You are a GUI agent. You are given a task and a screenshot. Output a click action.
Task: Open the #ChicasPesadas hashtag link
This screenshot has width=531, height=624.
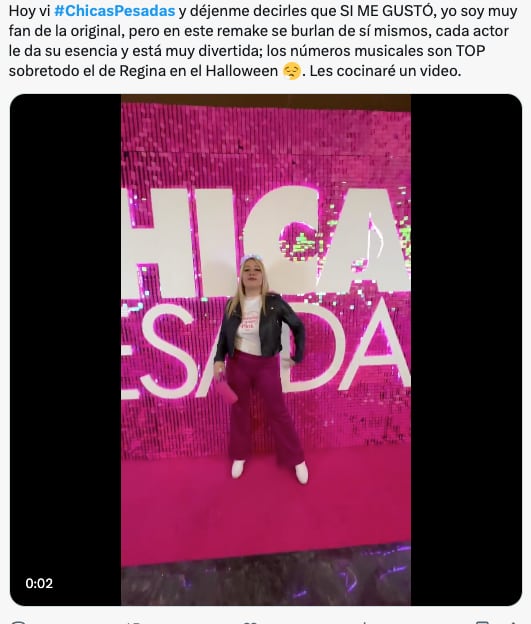114,11
